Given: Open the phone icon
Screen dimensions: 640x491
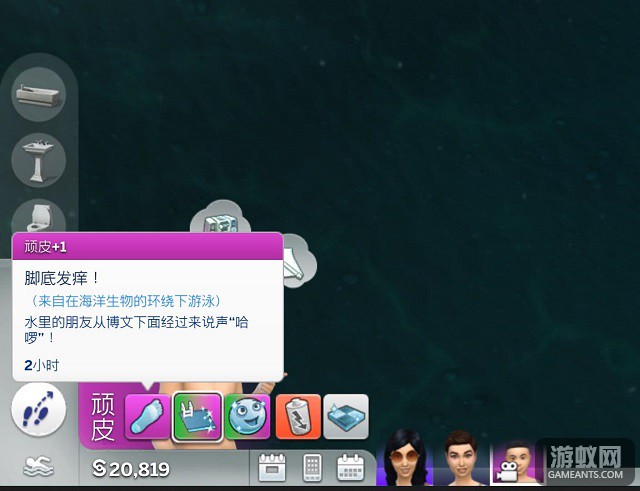Looking at the screenshot, I should pos(312,467).
